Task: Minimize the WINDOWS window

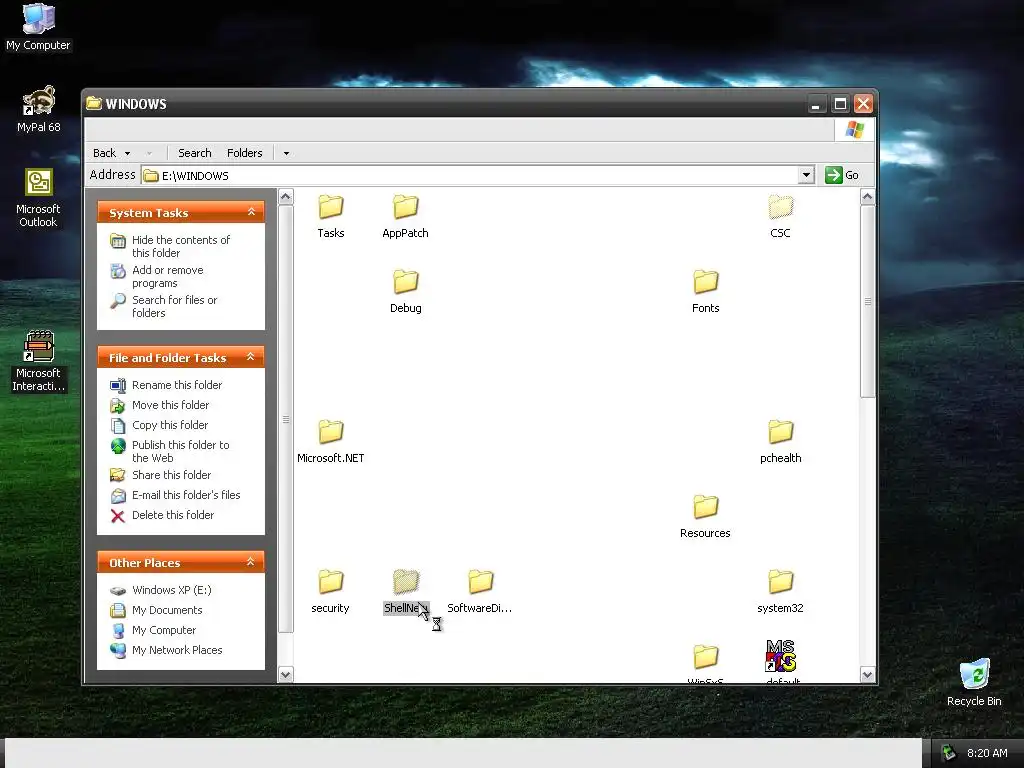Action: click(816, 104)
